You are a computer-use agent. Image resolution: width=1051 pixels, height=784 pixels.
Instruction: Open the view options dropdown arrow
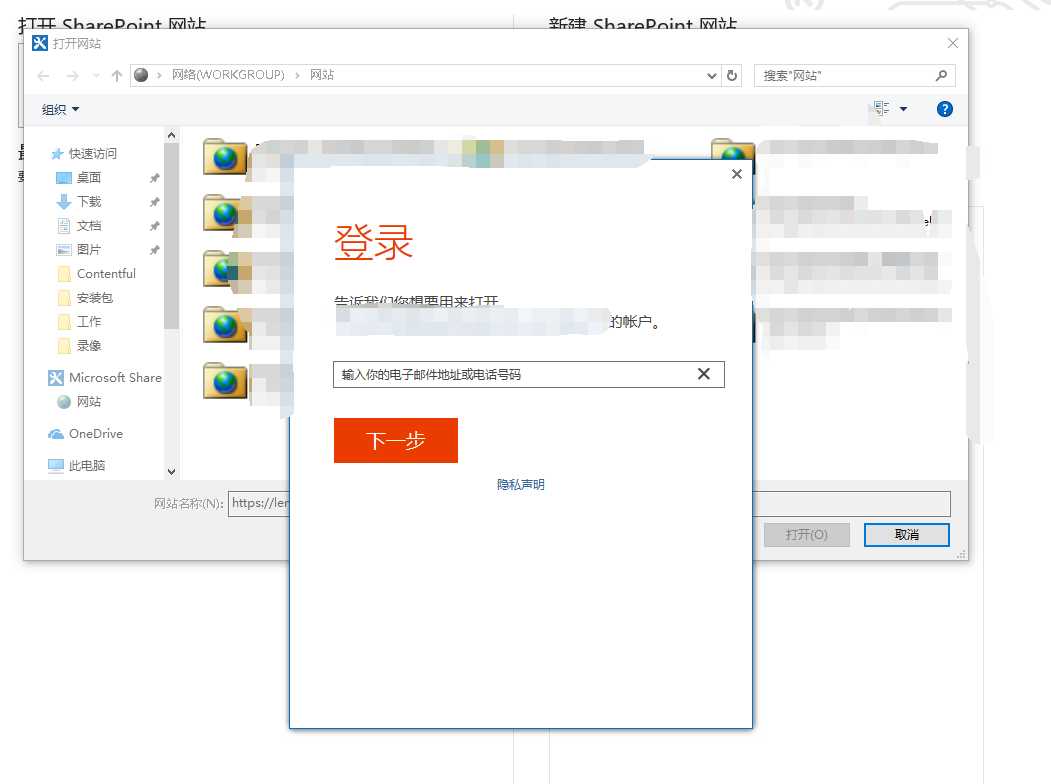click(904, 109)
